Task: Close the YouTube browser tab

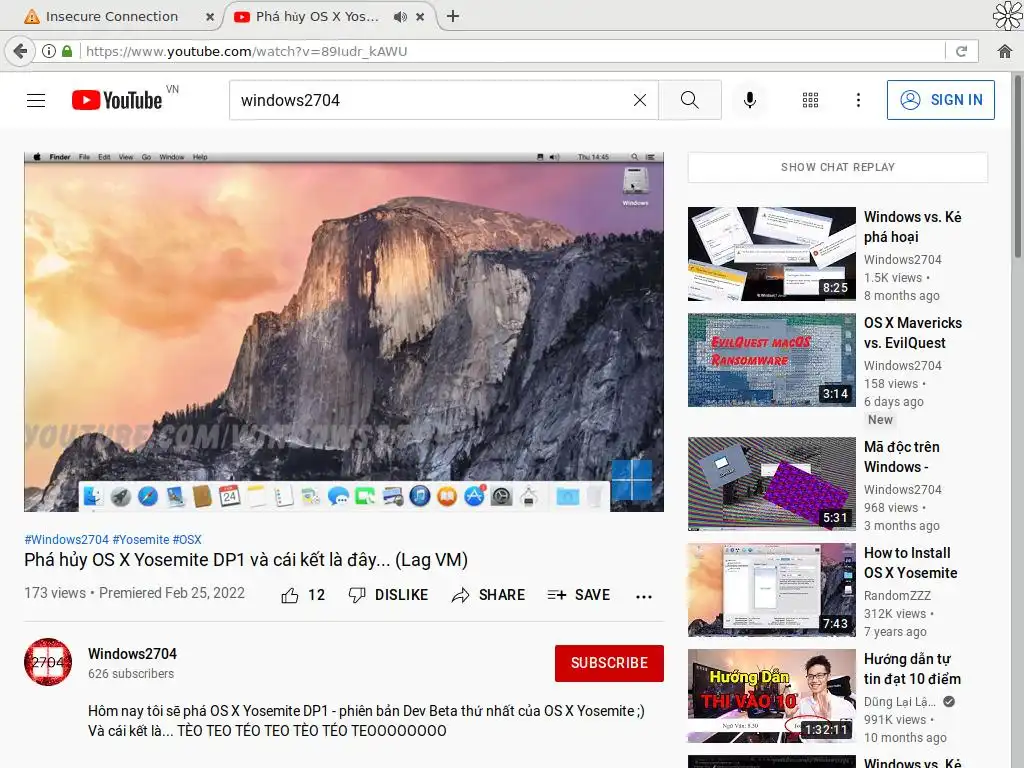Action: coord(421,17)
